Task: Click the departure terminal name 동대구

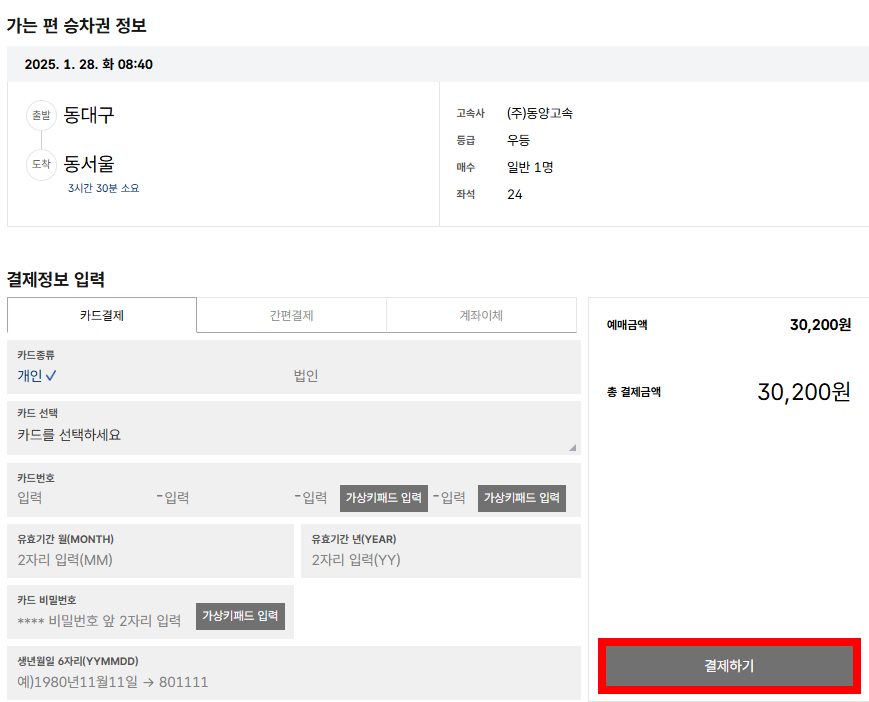Action: 89,115
